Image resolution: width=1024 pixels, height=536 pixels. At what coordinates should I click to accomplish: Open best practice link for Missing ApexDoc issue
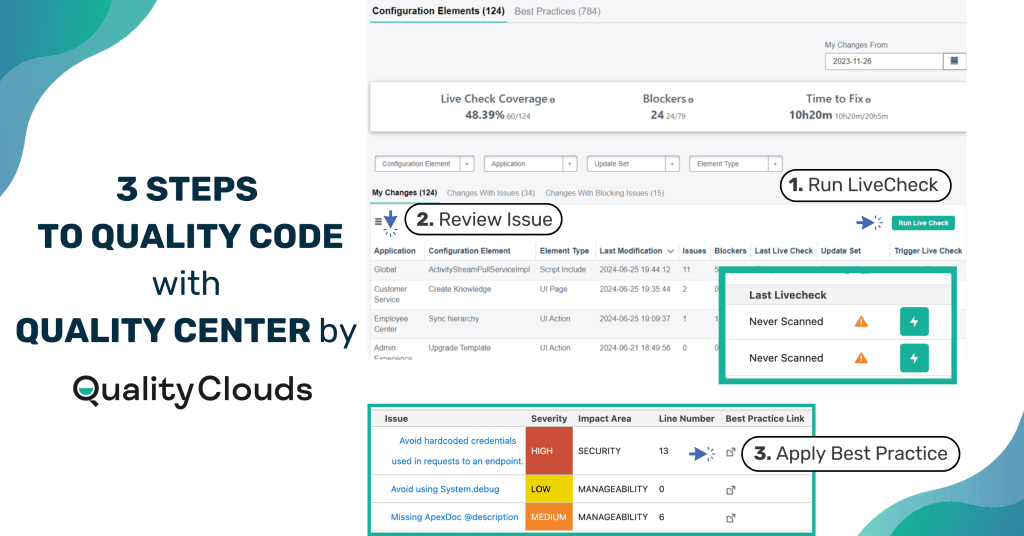pos(731,518)
